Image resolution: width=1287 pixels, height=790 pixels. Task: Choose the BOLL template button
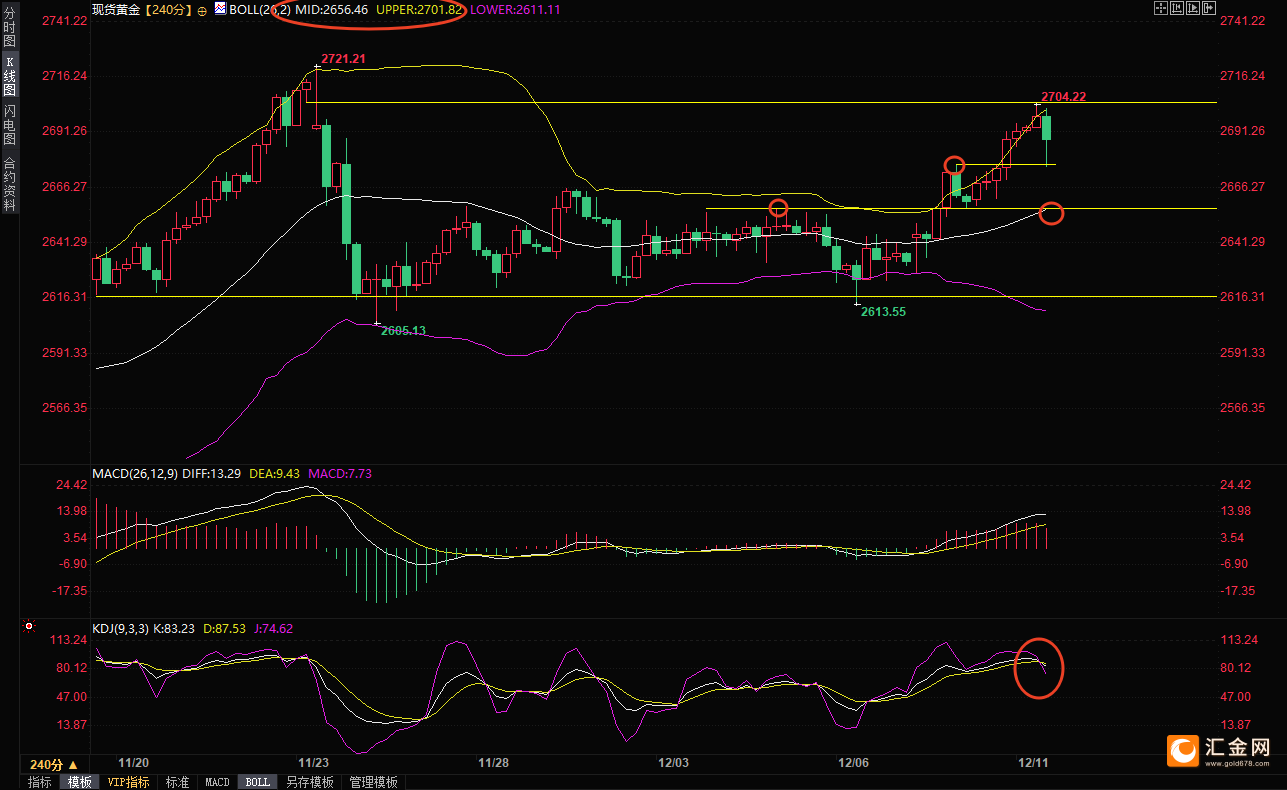[257, 782]
